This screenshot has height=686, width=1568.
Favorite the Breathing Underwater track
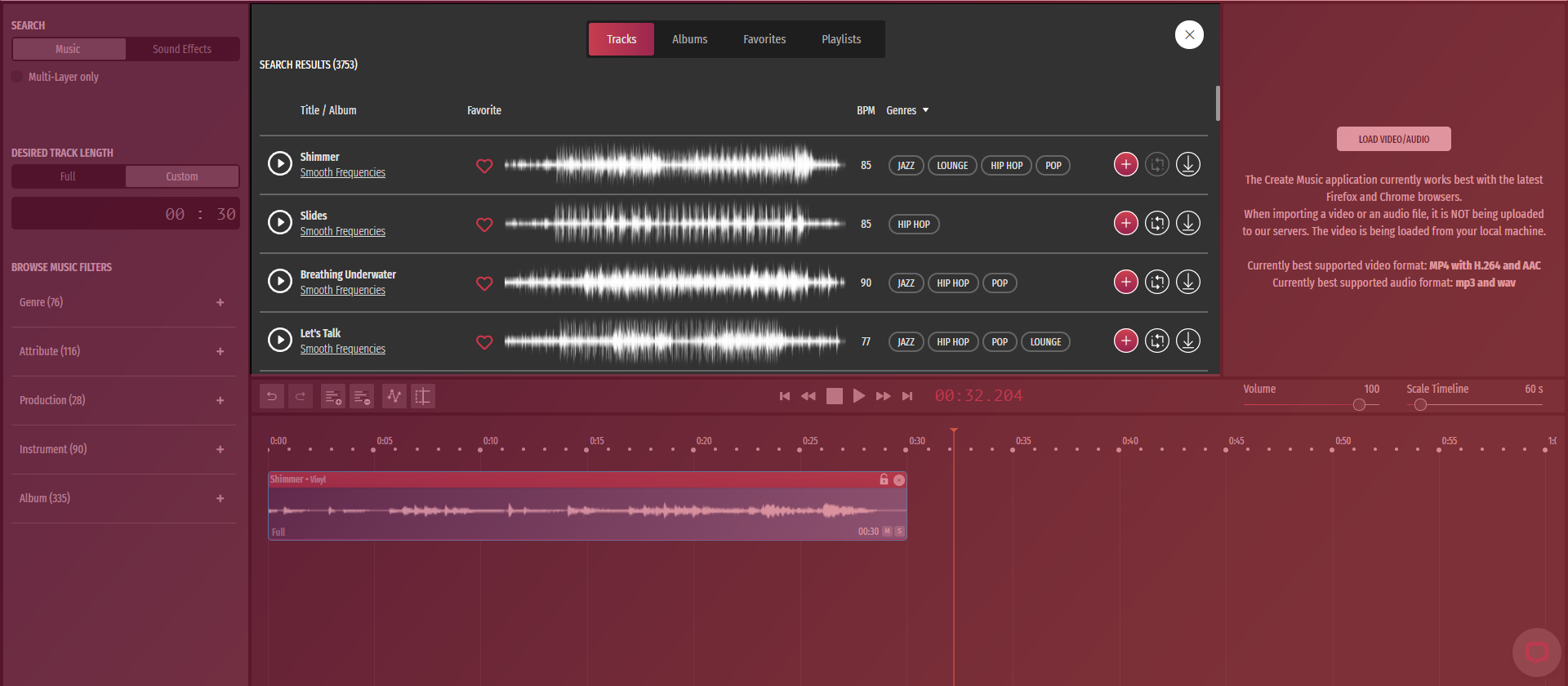[484, 283]
